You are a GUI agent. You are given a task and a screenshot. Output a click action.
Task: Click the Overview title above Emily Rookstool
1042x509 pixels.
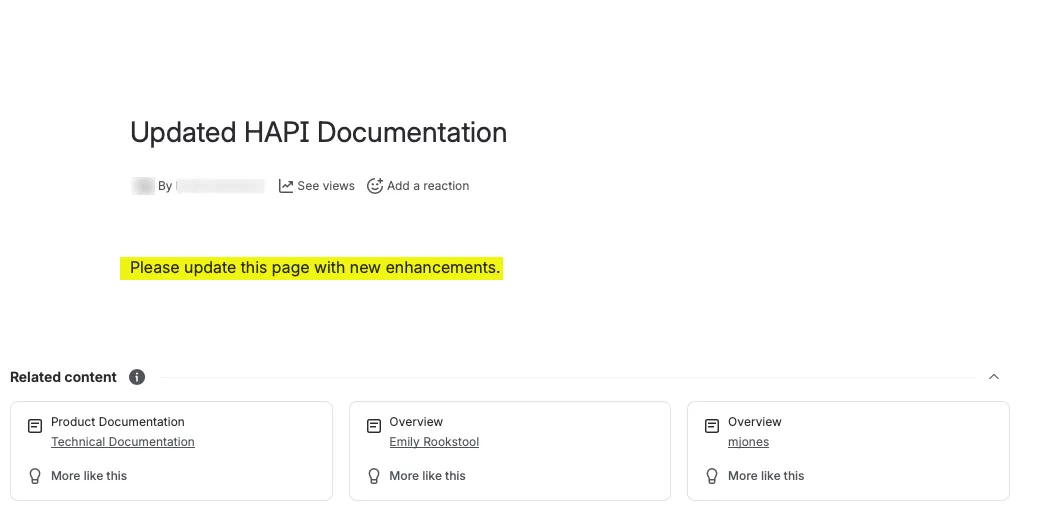pos(416,422)
